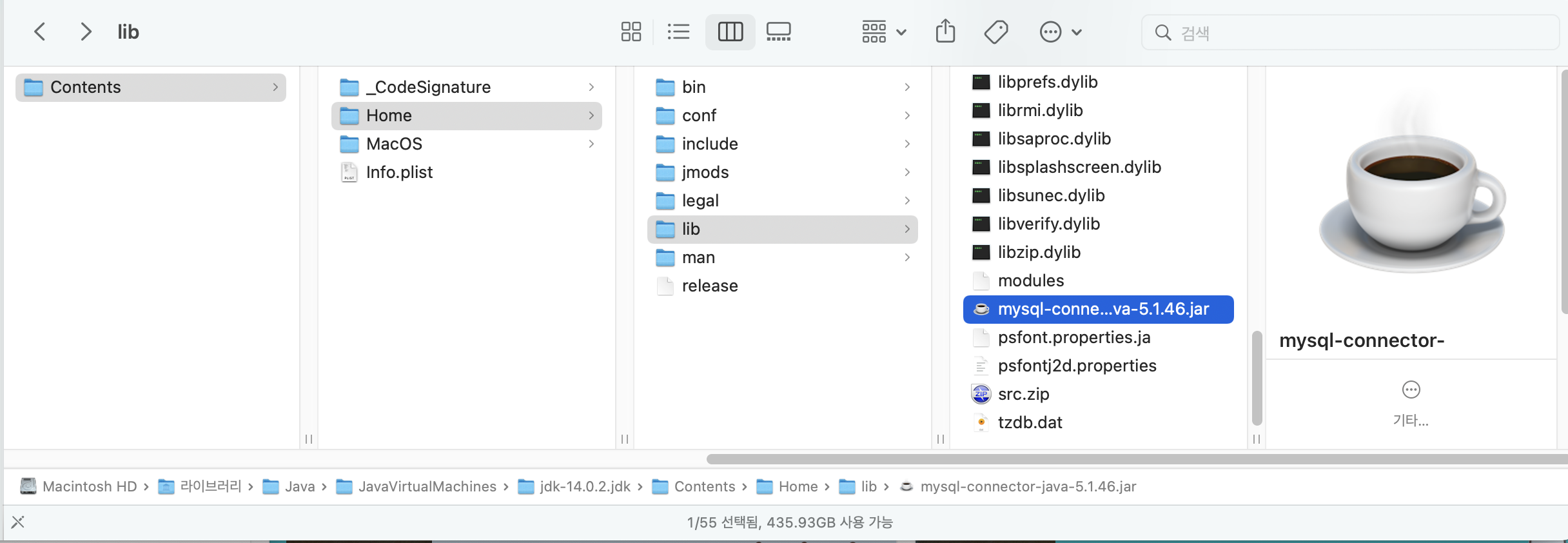Screen dimensions: 1568x543
Task: Select tzdb.dat file
Action: (x=1099, y=422)
